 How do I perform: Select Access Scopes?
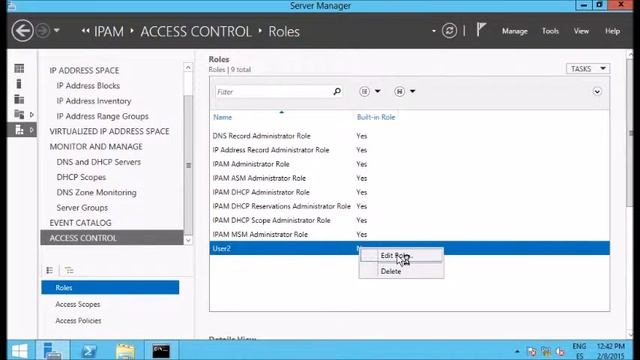[78, 304]
